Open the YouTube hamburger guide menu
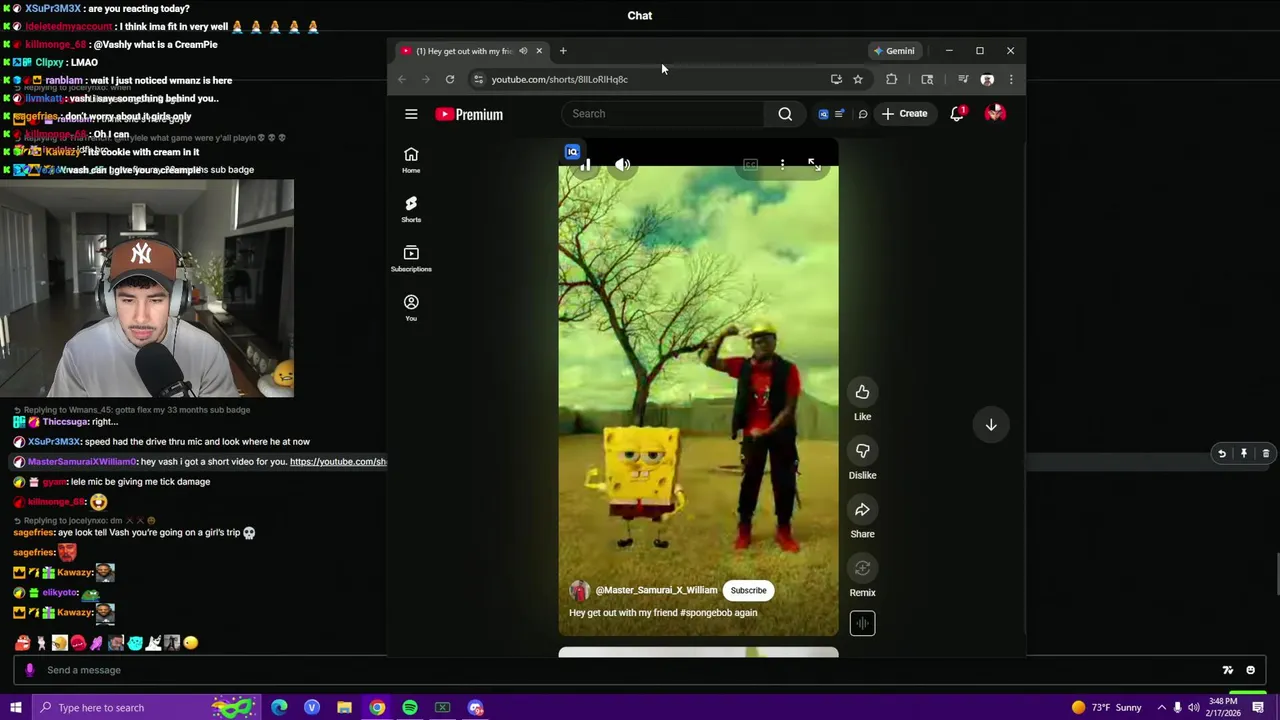 tap(411, 114)
